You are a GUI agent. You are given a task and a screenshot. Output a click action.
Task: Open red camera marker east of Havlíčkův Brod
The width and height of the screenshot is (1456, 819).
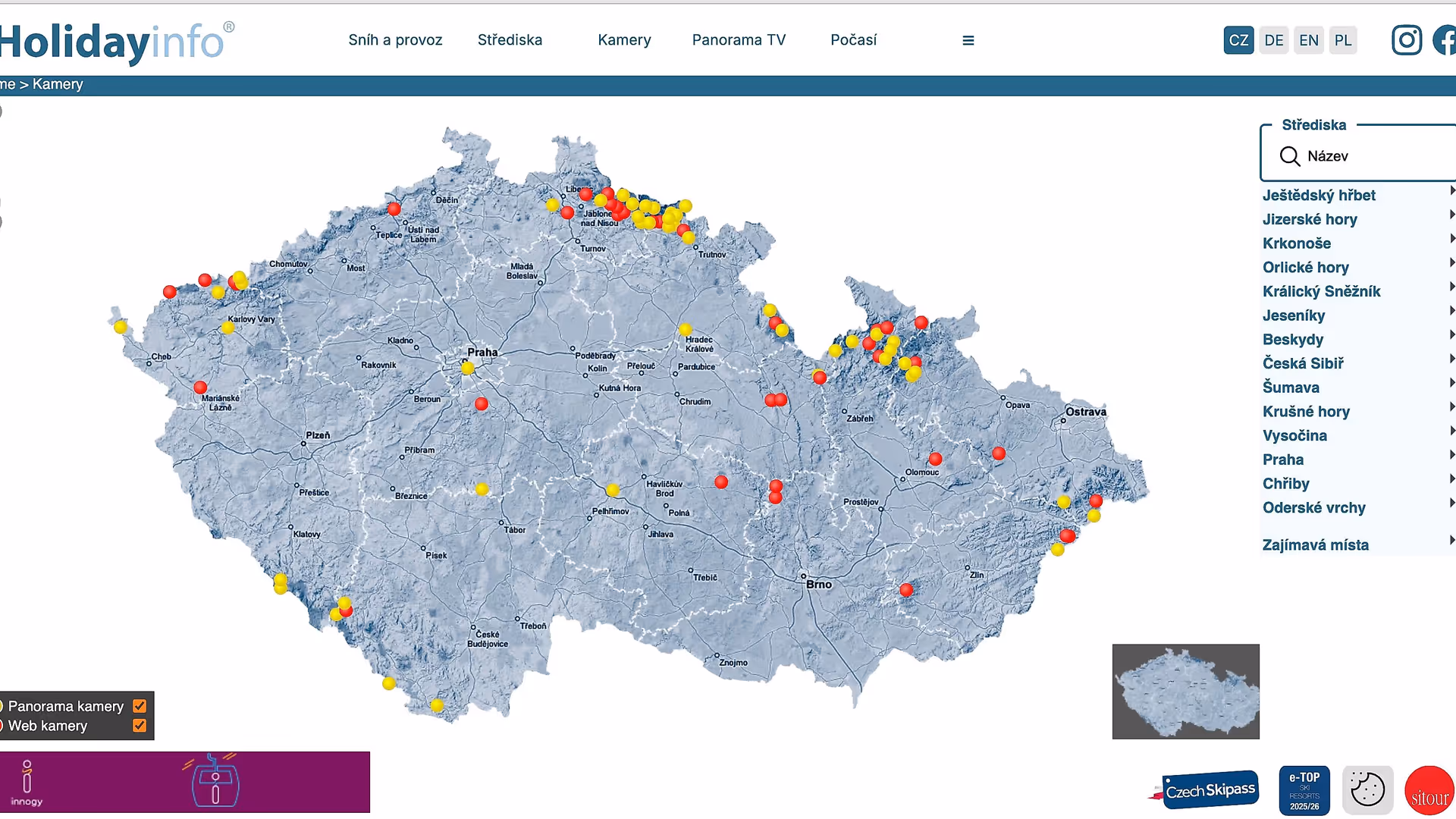coord(721,482)
